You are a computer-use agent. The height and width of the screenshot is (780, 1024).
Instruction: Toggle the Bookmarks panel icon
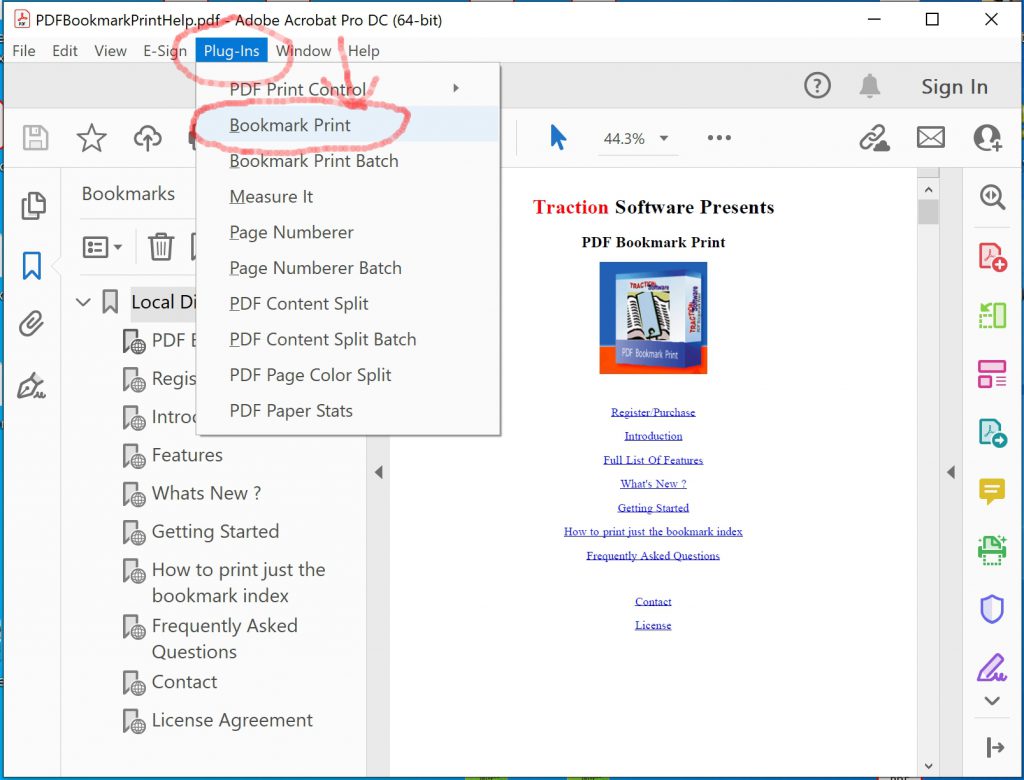pos(33,263)
